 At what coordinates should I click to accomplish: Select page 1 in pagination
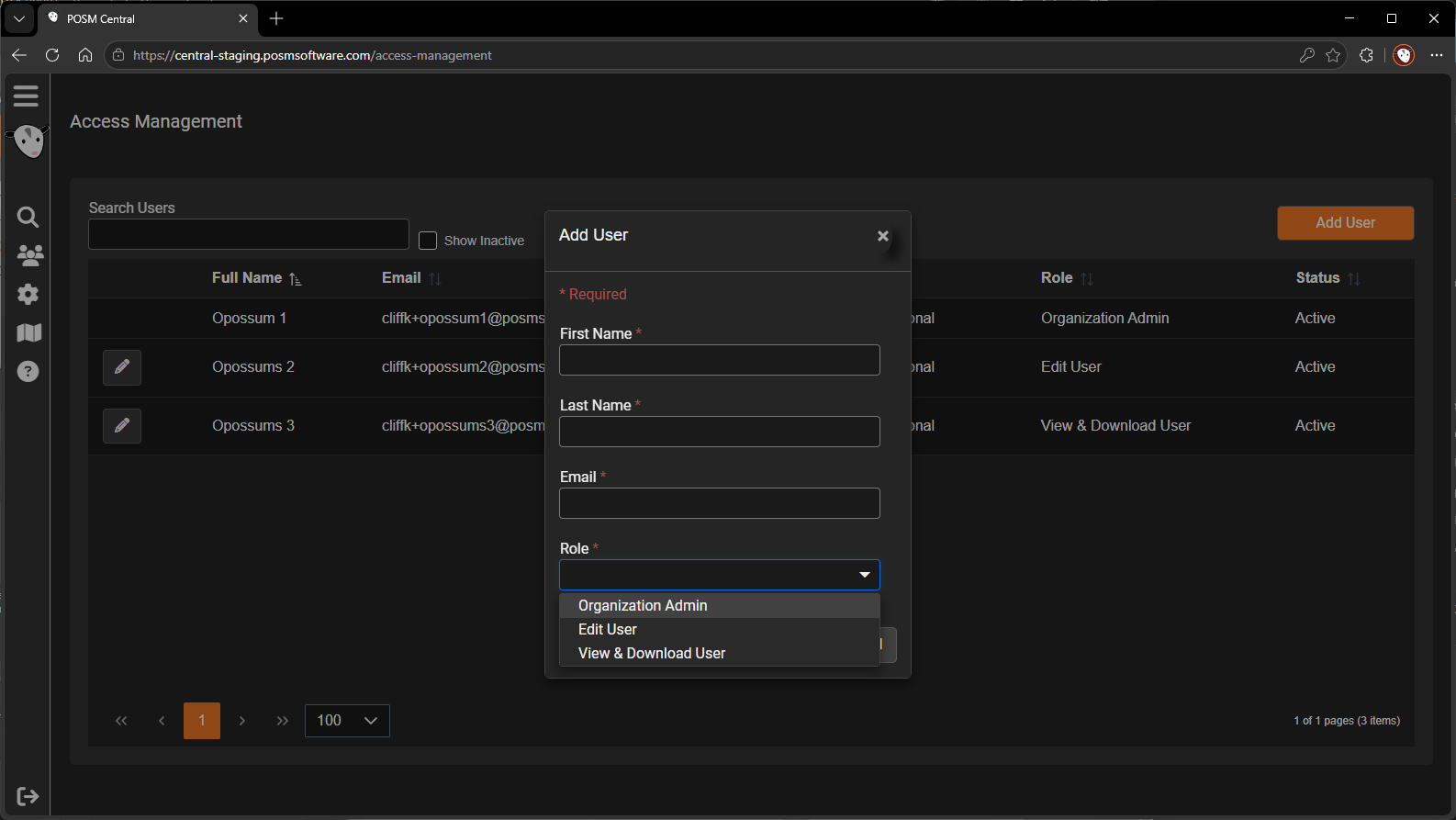pos(202,721)
